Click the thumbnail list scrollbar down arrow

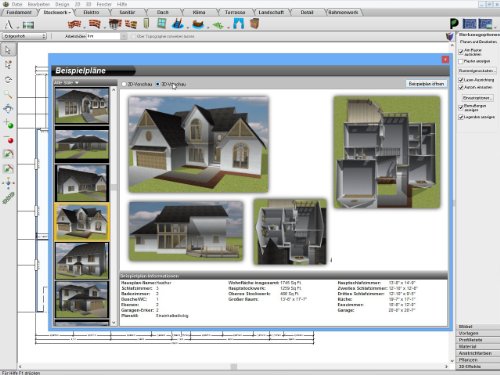[x=114, y=323]
